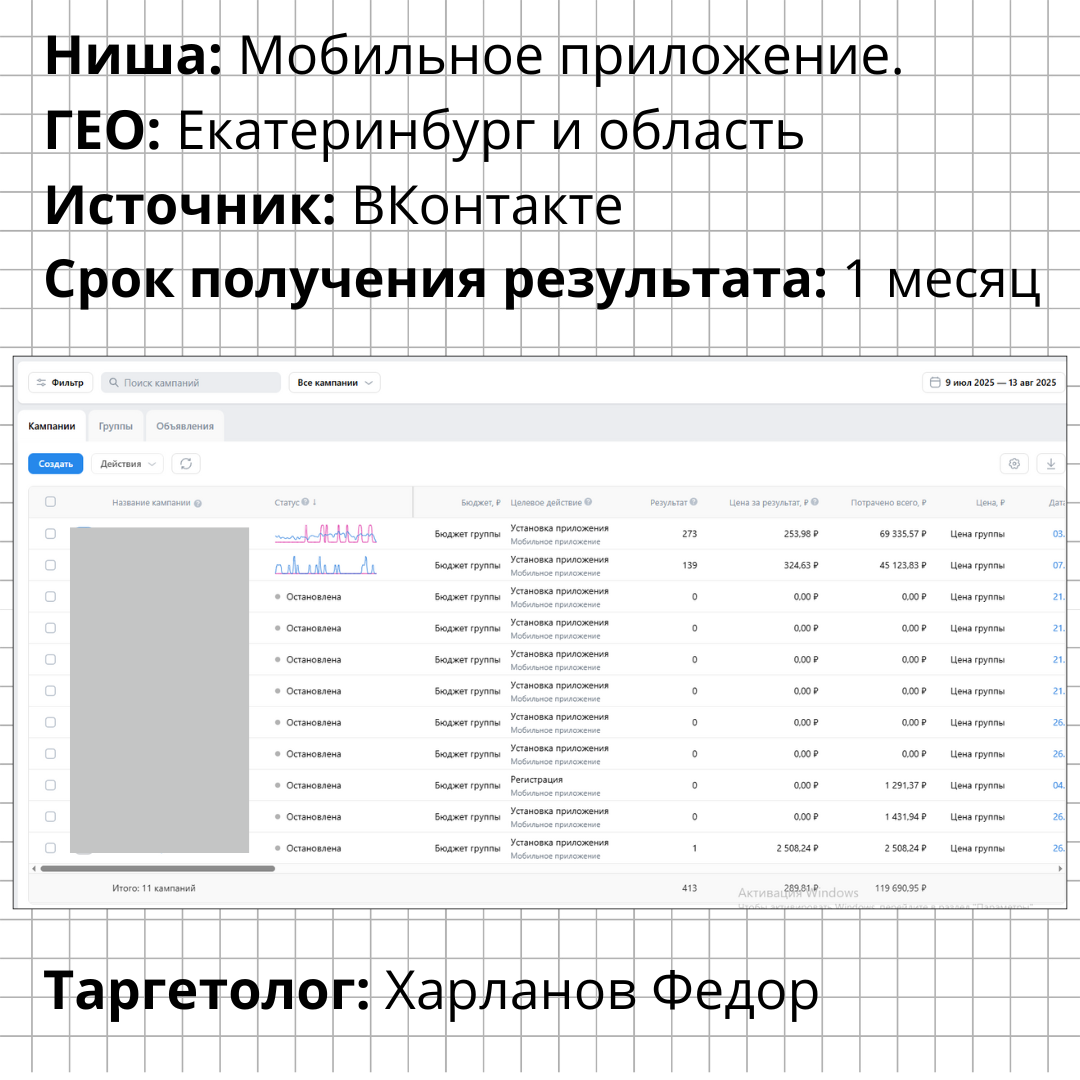Sort by Потрачено всего, ₽ column header
This screenshot has height=1080, width=1080.
888,503
